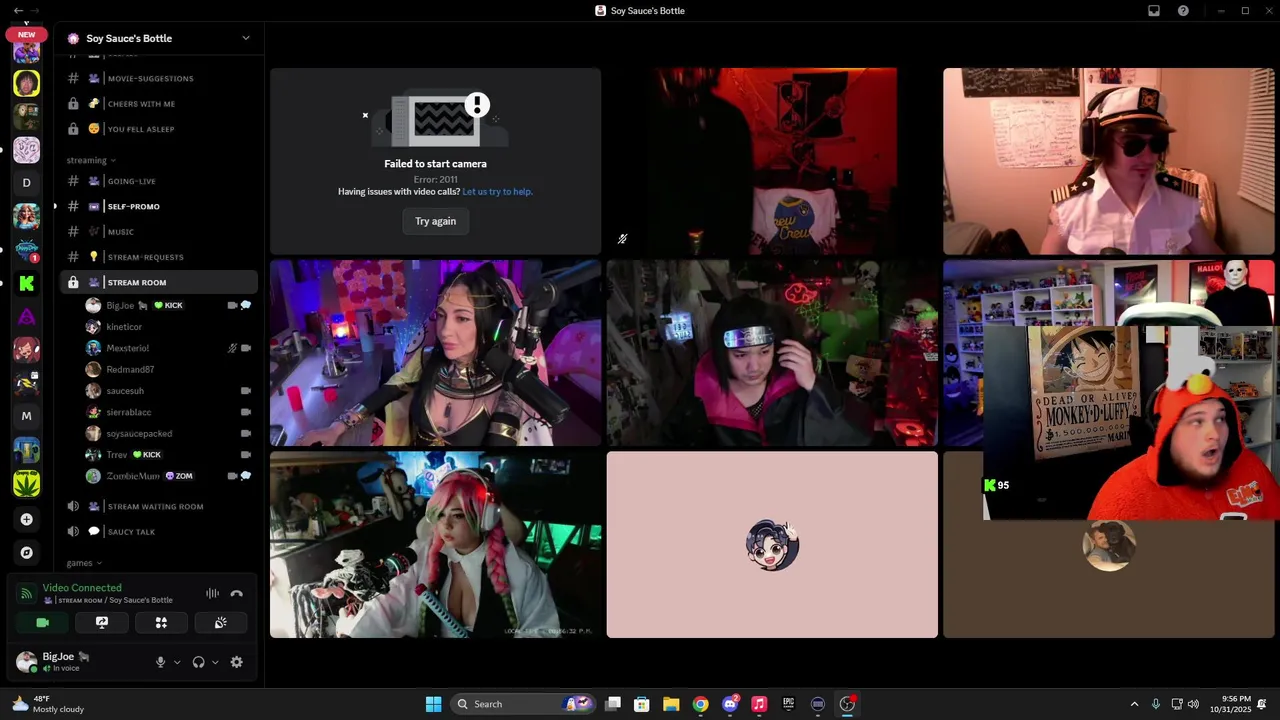Open connection signal details icon
Image resolution: width=1280 pixels, height=720 pixels.
pos(27,593)
